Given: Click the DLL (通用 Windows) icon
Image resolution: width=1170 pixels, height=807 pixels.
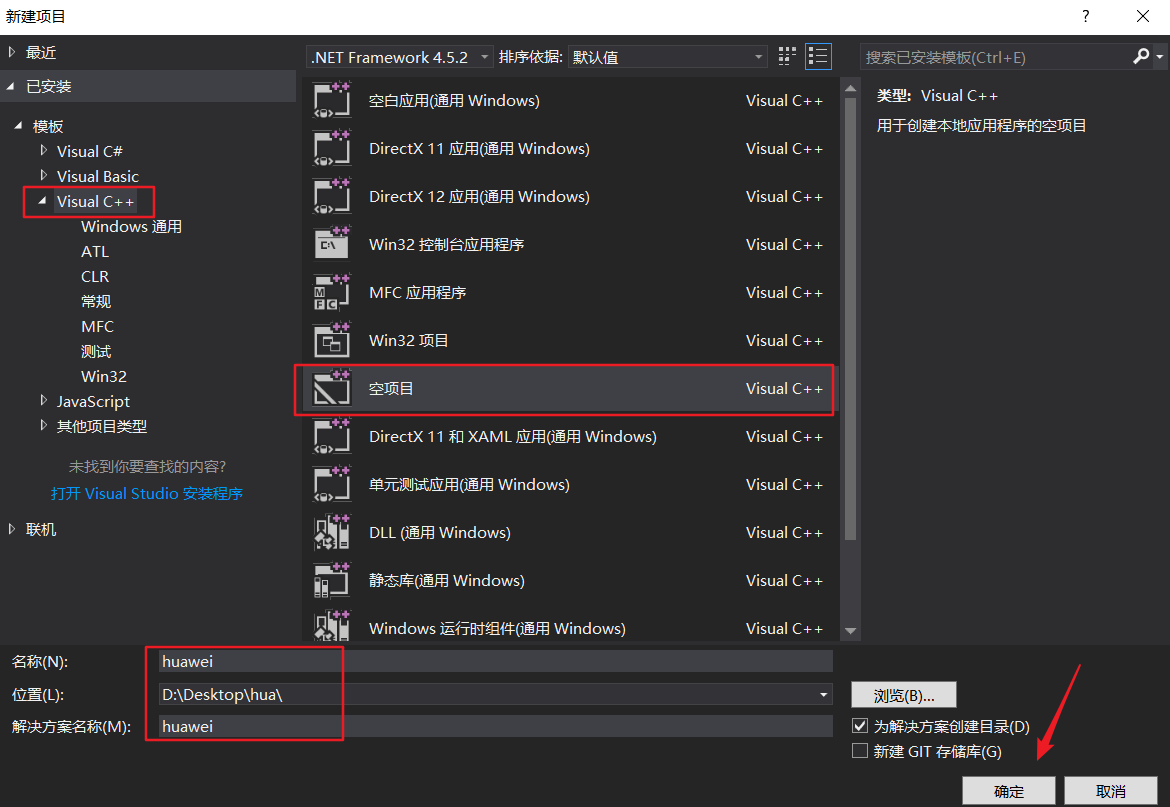Looking at the screenshot, I should click(332, 532).
